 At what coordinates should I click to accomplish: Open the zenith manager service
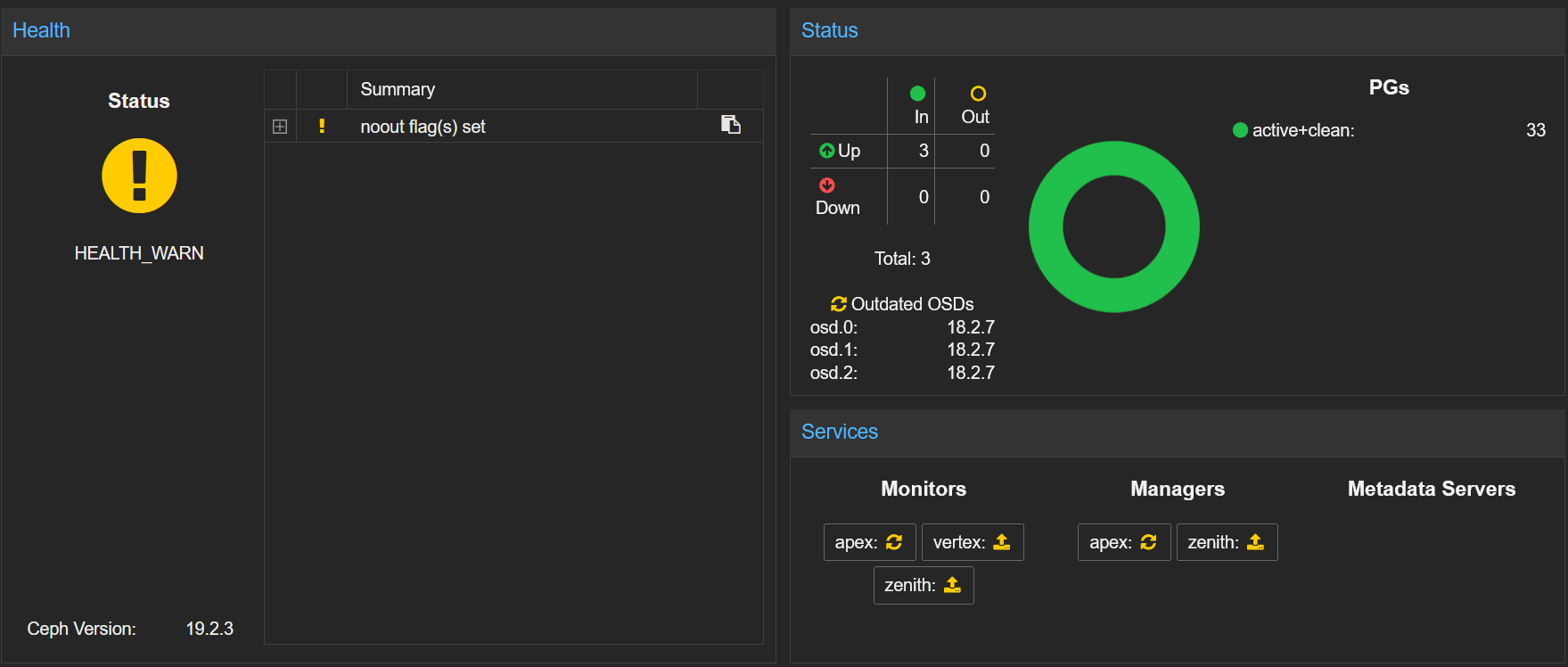[x=1227, y=542]
